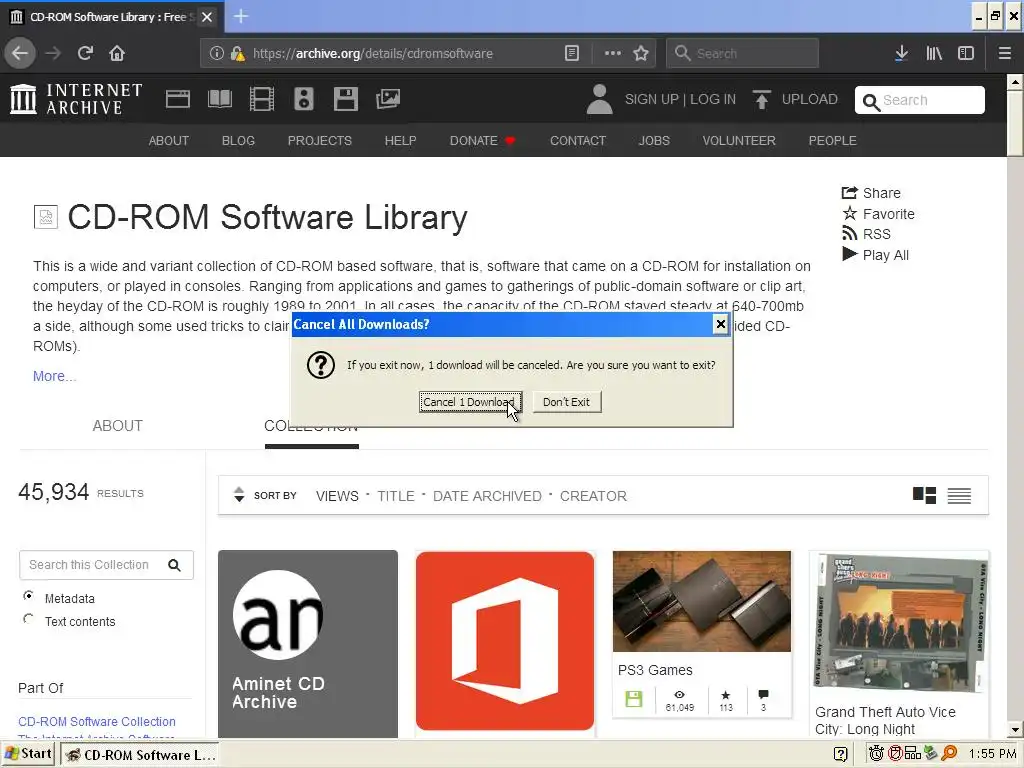
Task: Sort results by TITLE
Action: click(396, 496)
